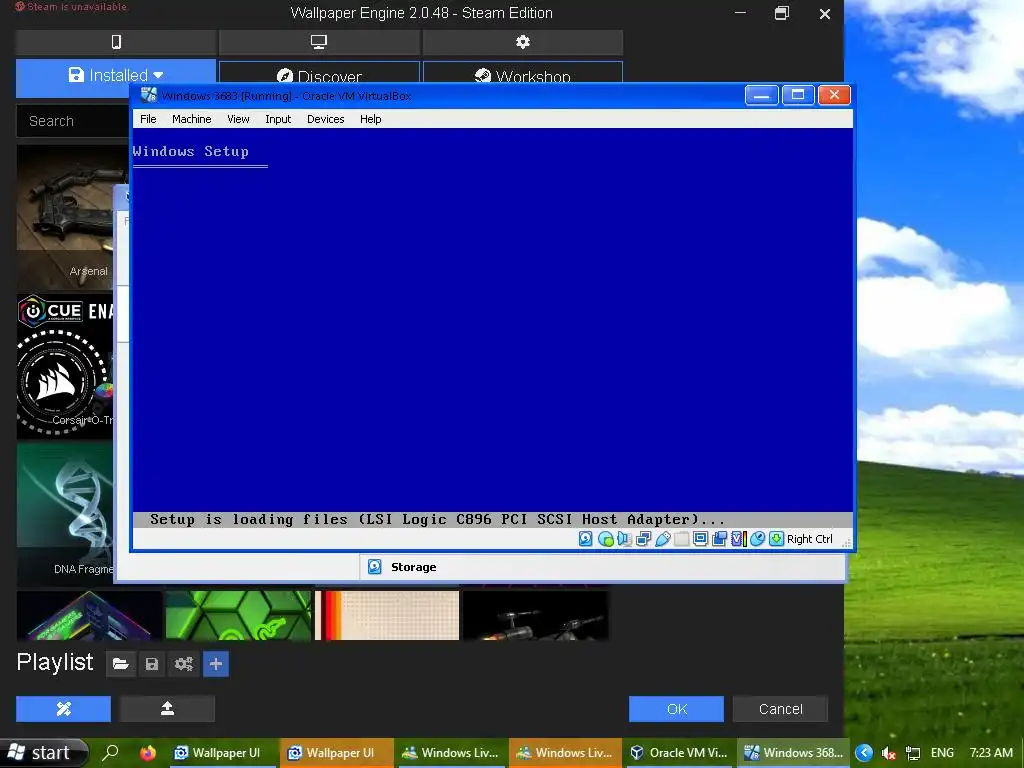This screenshot has height=768, width=1024.
Task: Click the upload wallpaper button
Action: tap(167, 709)
